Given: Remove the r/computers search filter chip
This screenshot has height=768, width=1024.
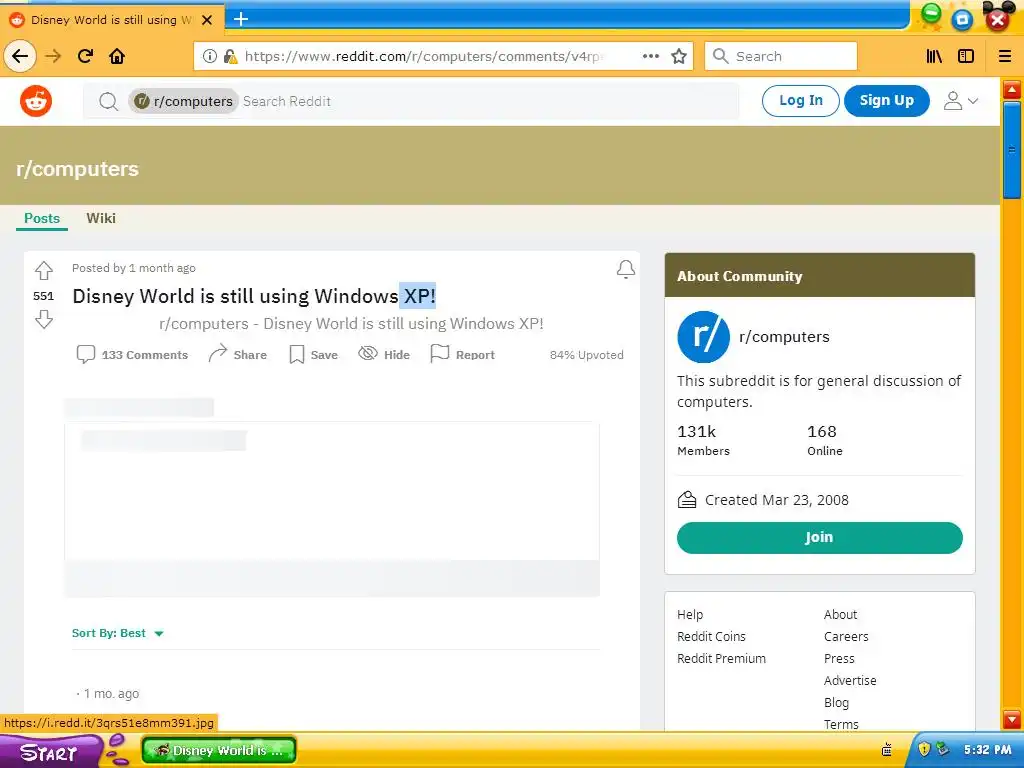Looking at the screenshot, I should pos(184,101).
